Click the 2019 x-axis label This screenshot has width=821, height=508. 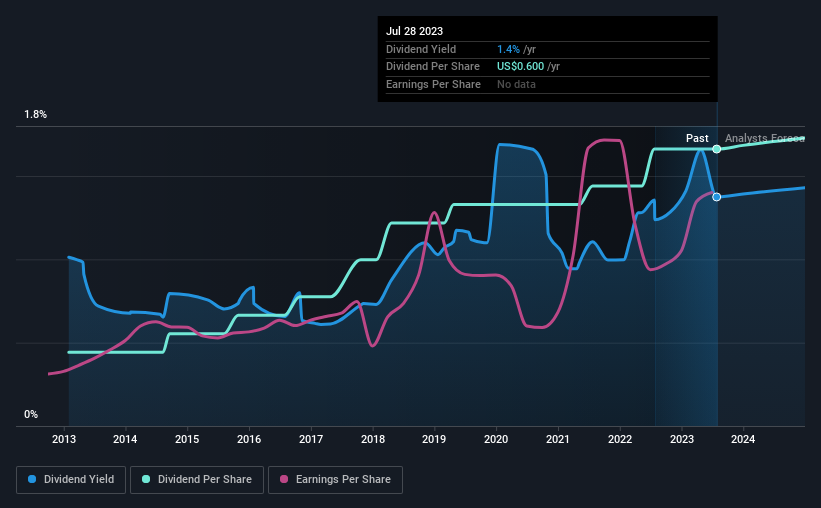tap(434, 439)
